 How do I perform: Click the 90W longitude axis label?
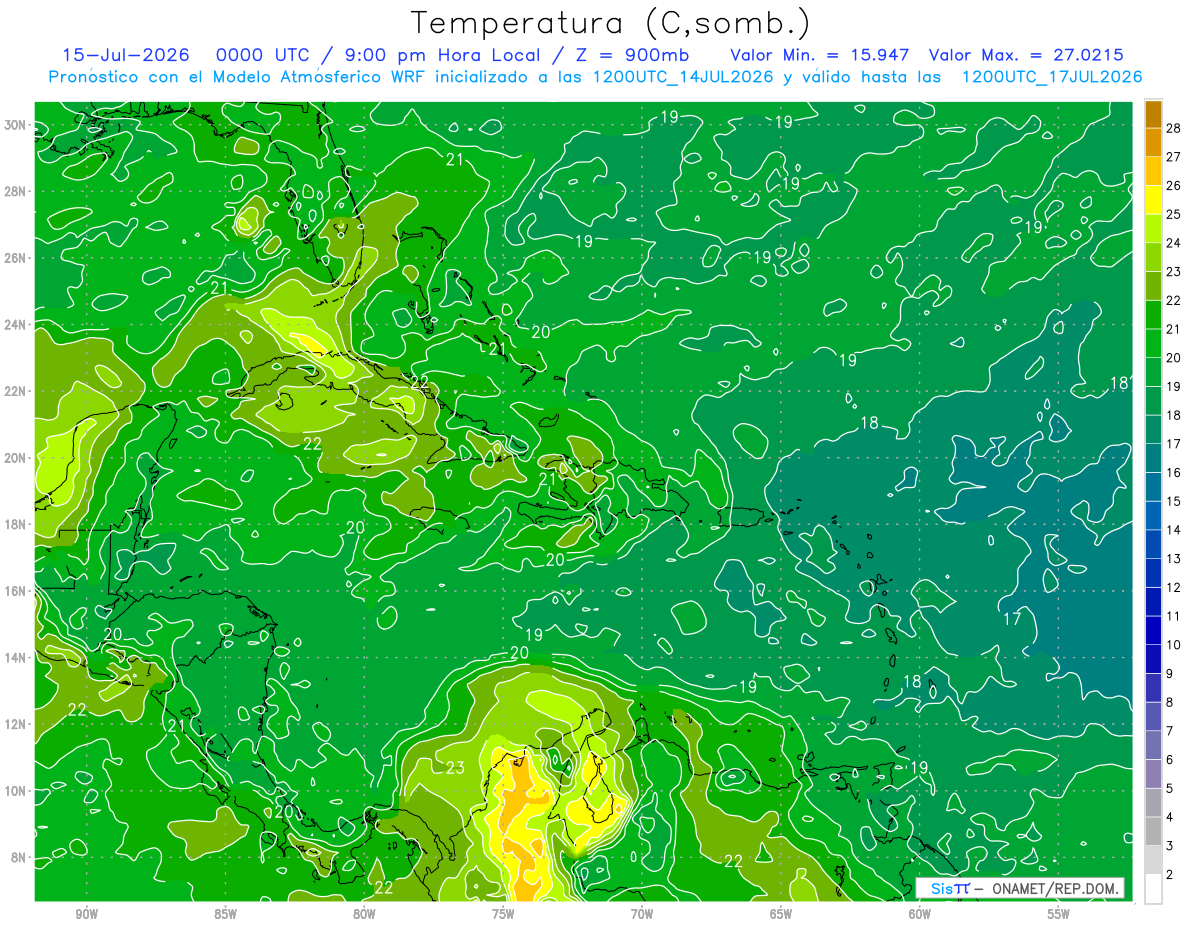pyautogui.click(x=87, y=914)
